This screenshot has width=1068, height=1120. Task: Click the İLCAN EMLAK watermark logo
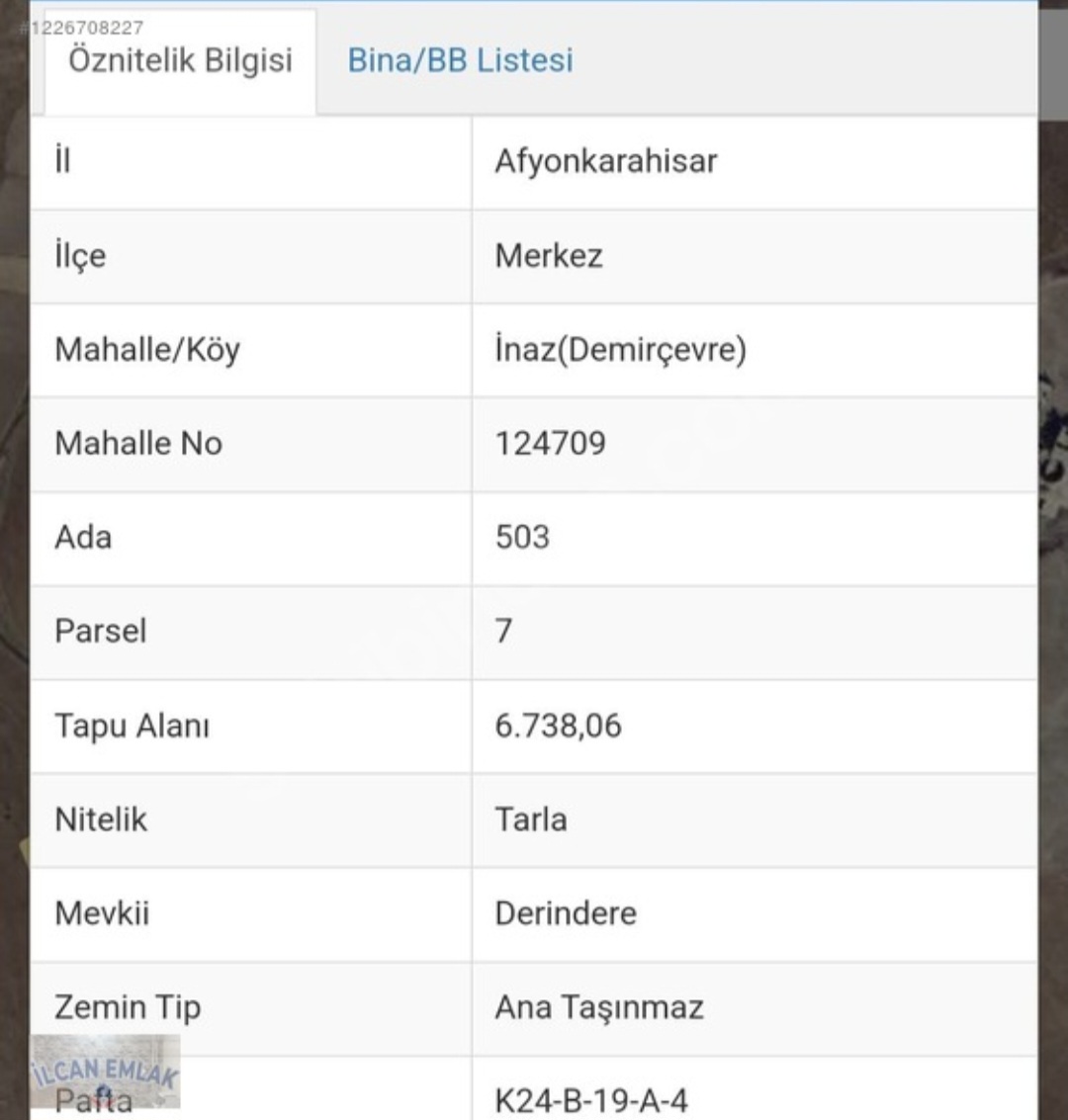(x=105, y=1071)
